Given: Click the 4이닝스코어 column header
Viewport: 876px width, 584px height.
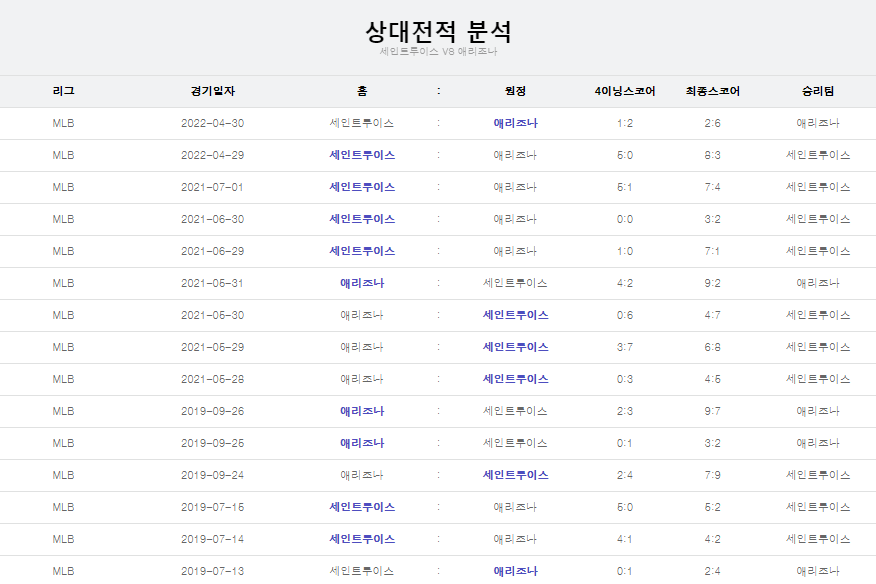Looking at the screenshot, I should point(625,91).
